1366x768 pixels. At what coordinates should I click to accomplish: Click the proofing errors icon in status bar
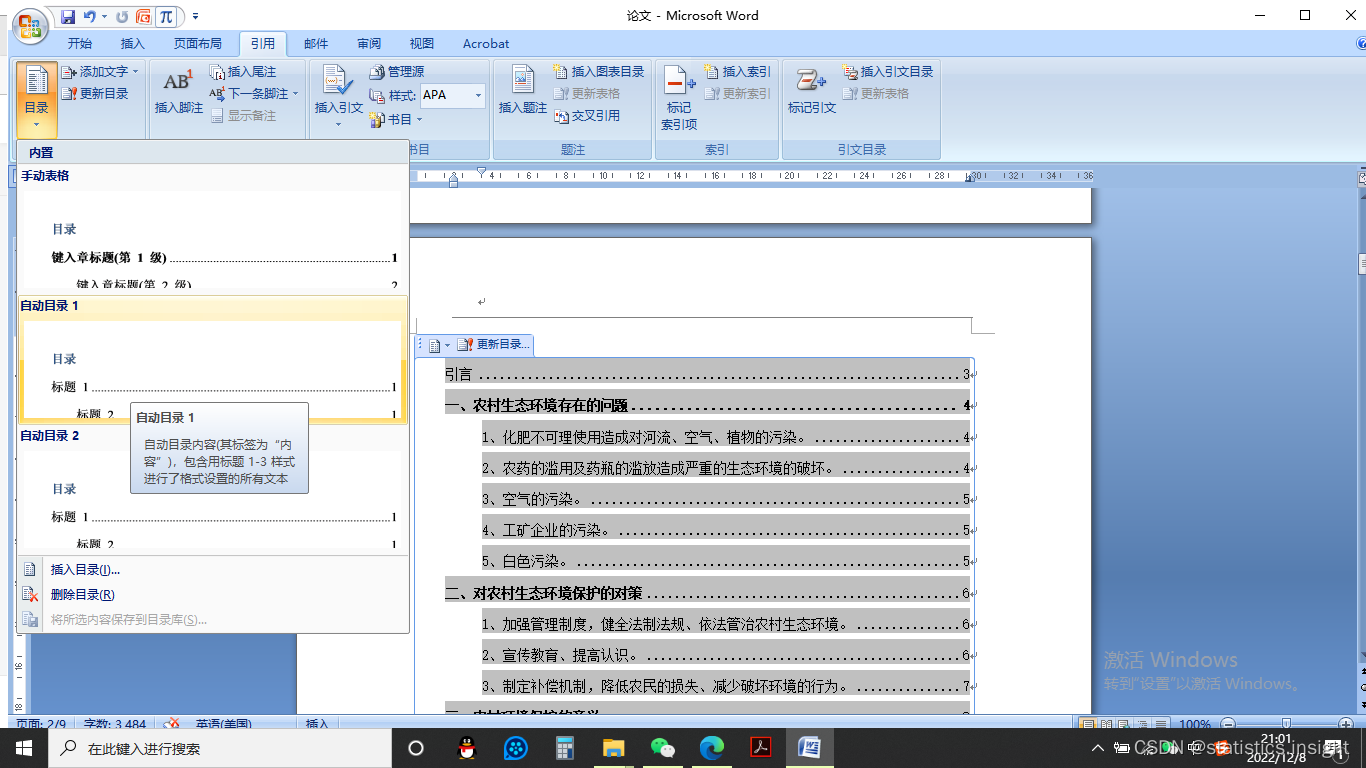(172, 724)
